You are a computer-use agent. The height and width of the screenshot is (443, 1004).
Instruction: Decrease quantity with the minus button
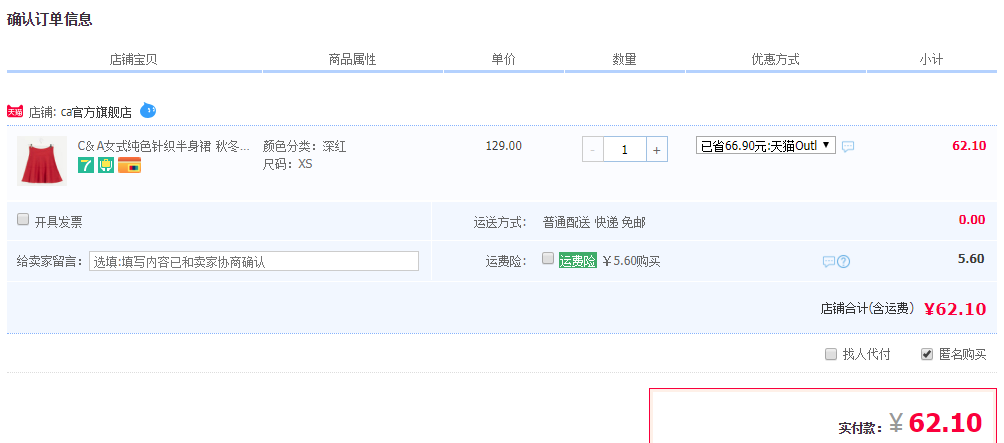click(x=592, y=150)
